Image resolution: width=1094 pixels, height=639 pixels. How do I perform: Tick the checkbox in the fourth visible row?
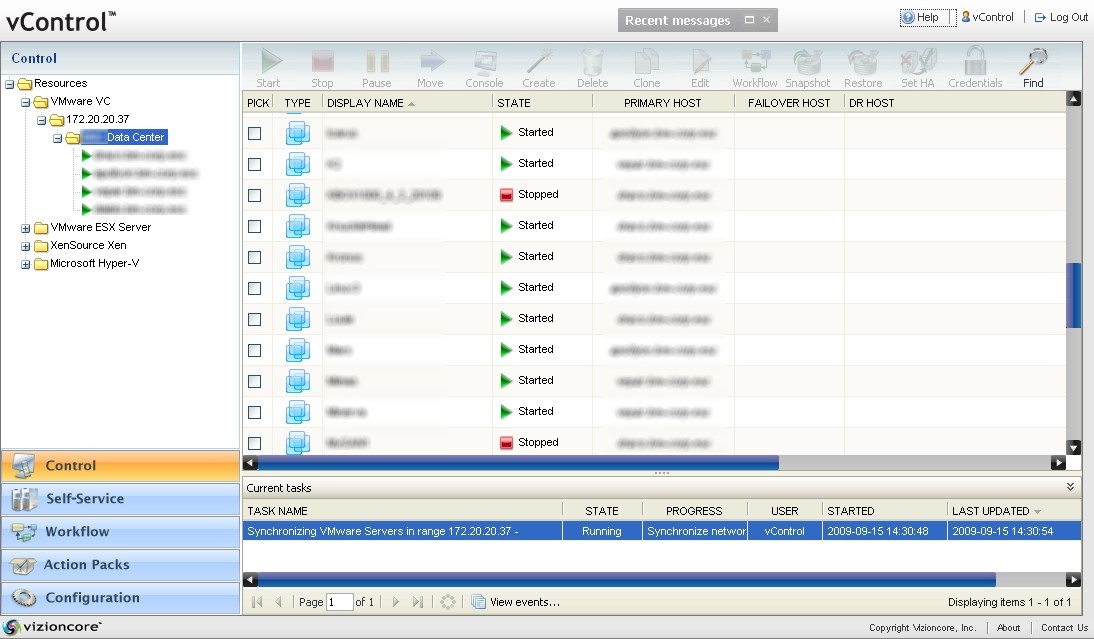coord(255,226)
